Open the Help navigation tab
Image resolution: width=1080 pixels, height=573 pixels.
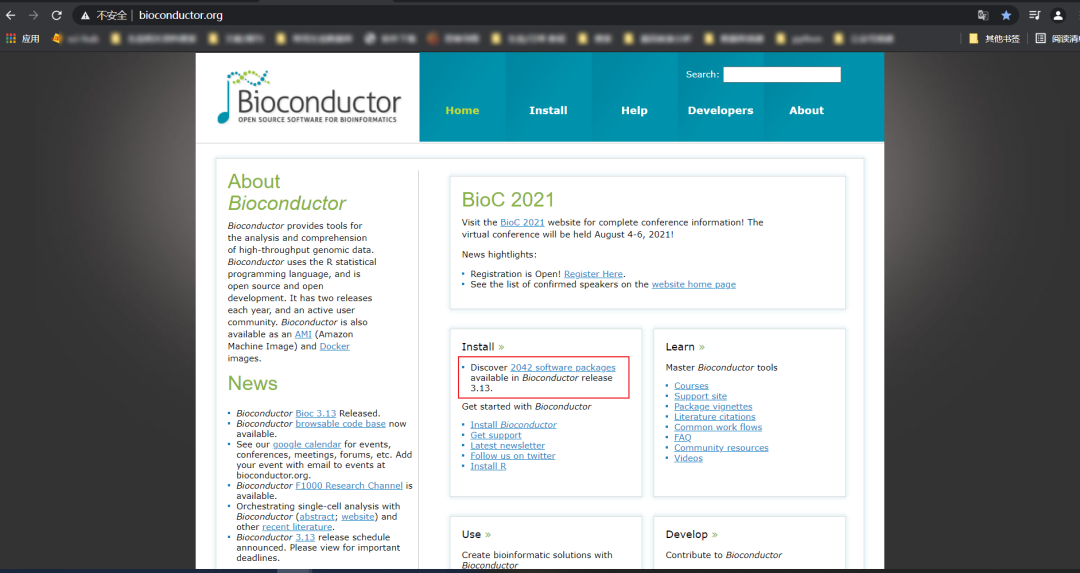(634, 110)
